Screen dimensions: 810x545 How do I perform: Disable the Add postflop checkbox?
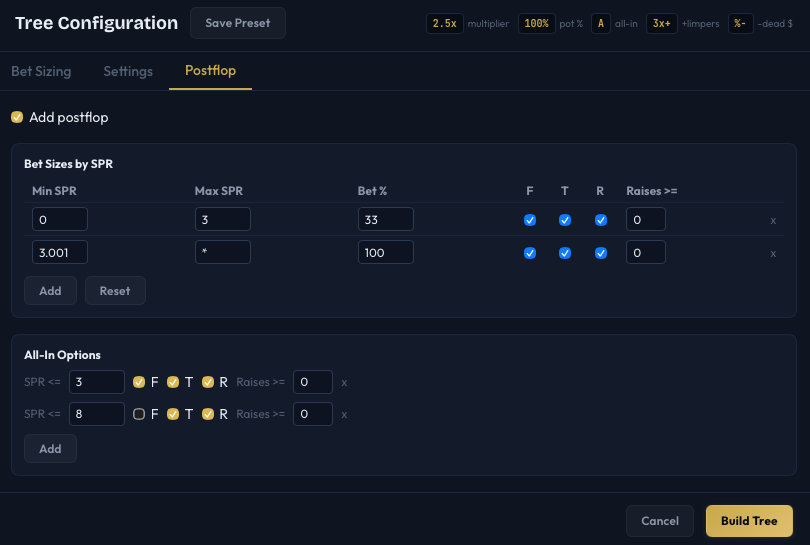point(17,117)
